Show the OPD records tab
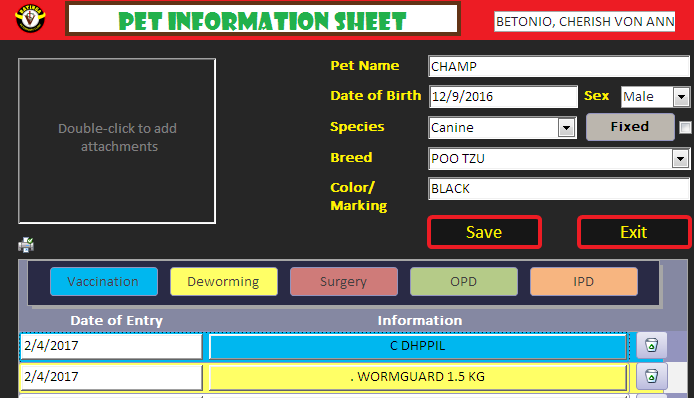 coord(463,282)
